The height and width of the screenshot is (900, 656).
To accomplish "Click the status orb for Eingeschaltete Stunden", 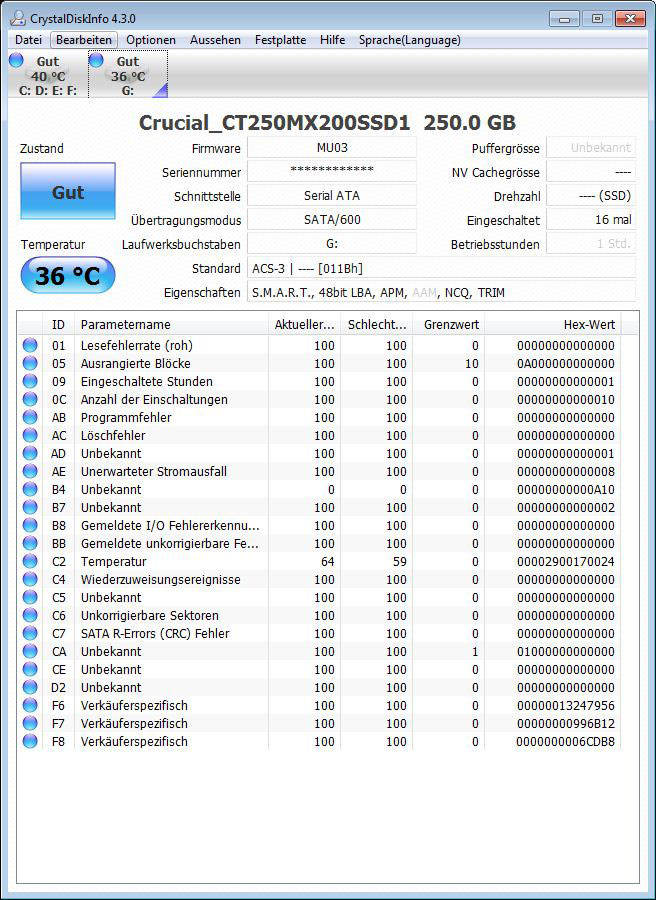I will click(30, 381).
